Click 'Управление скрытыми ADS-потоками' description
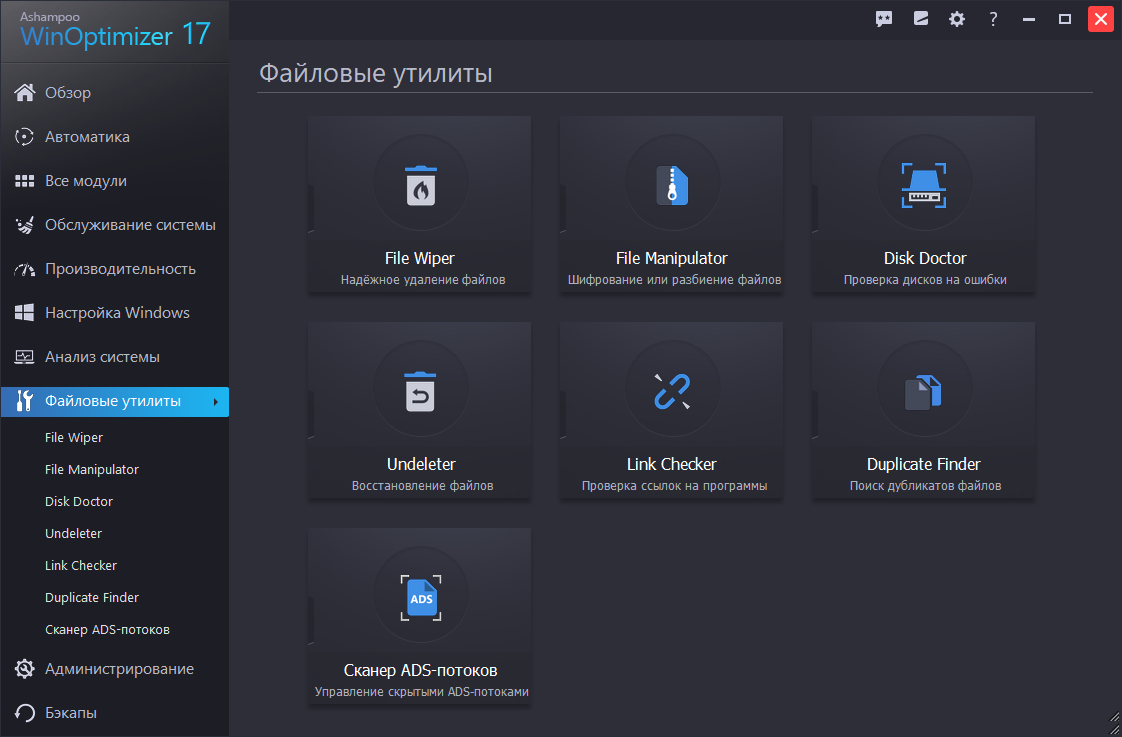Screen dimensions: 1122x737 click(x=421, y=692)
